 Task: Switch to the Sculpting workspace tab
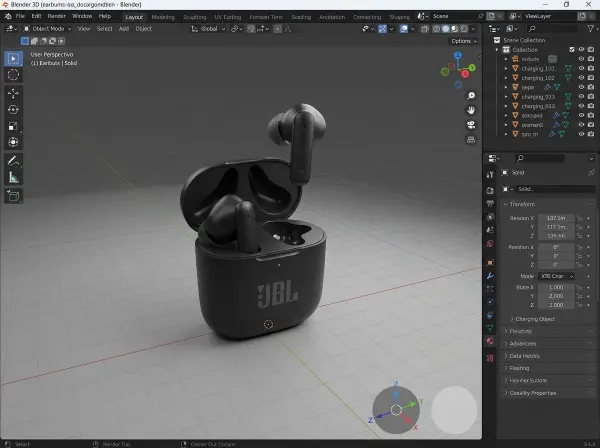tap(194, 17)
